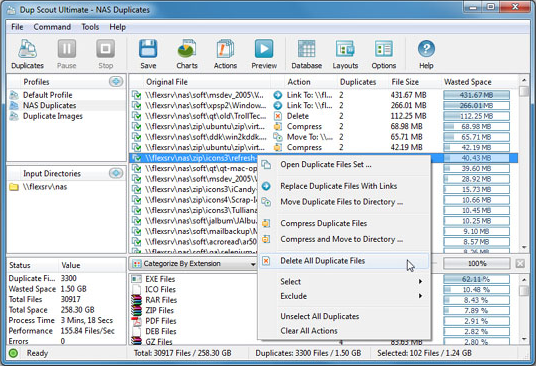Image resolution: width=536 pixels, height=366 pixels.
Task: Click the 100% filter level button
Action: coord(477,263)
